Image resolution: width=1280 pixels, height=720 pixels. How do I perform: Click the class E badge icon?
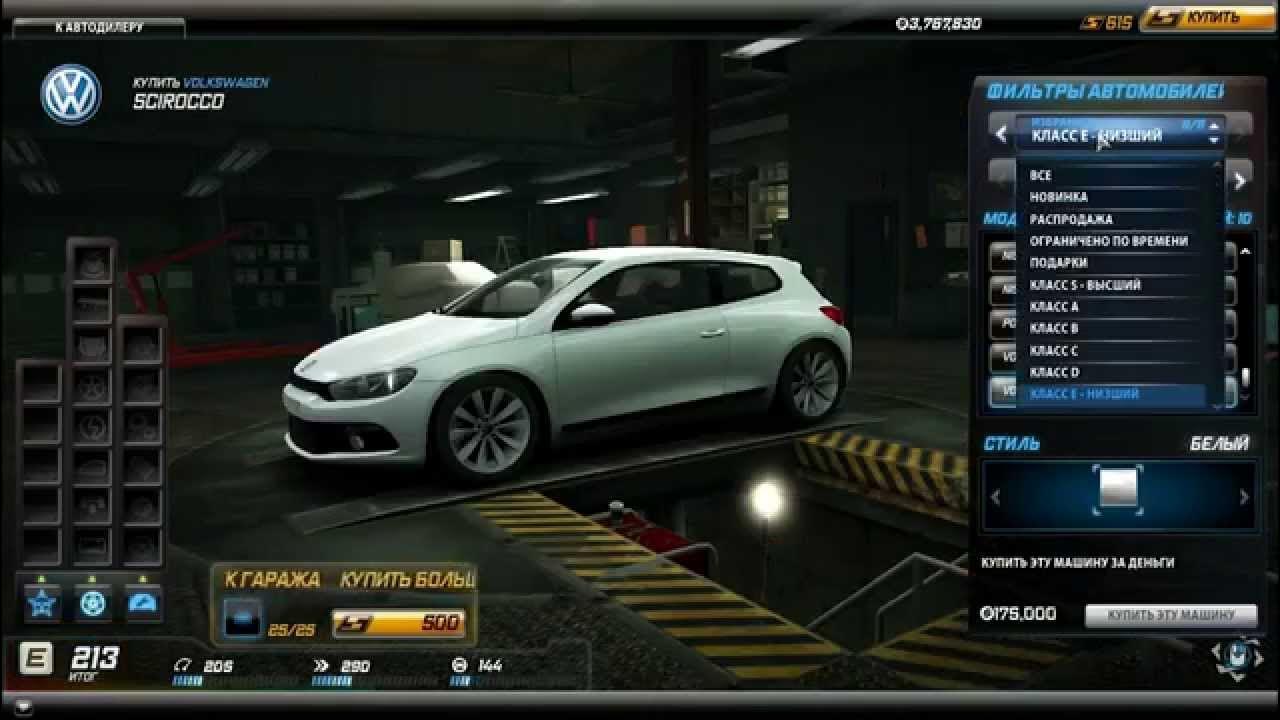point(36,659)
